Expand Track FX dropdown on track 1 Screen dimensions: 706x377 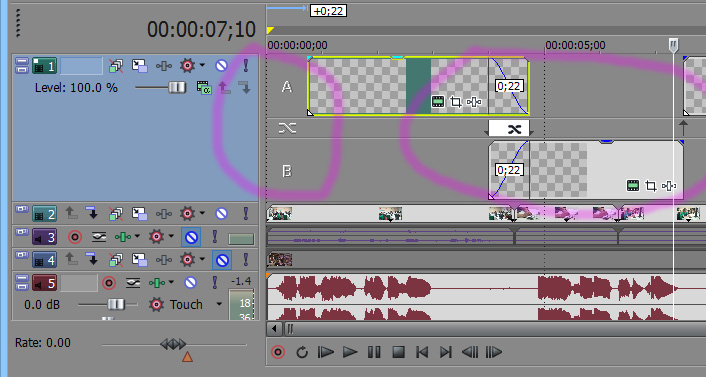point(202,66)
